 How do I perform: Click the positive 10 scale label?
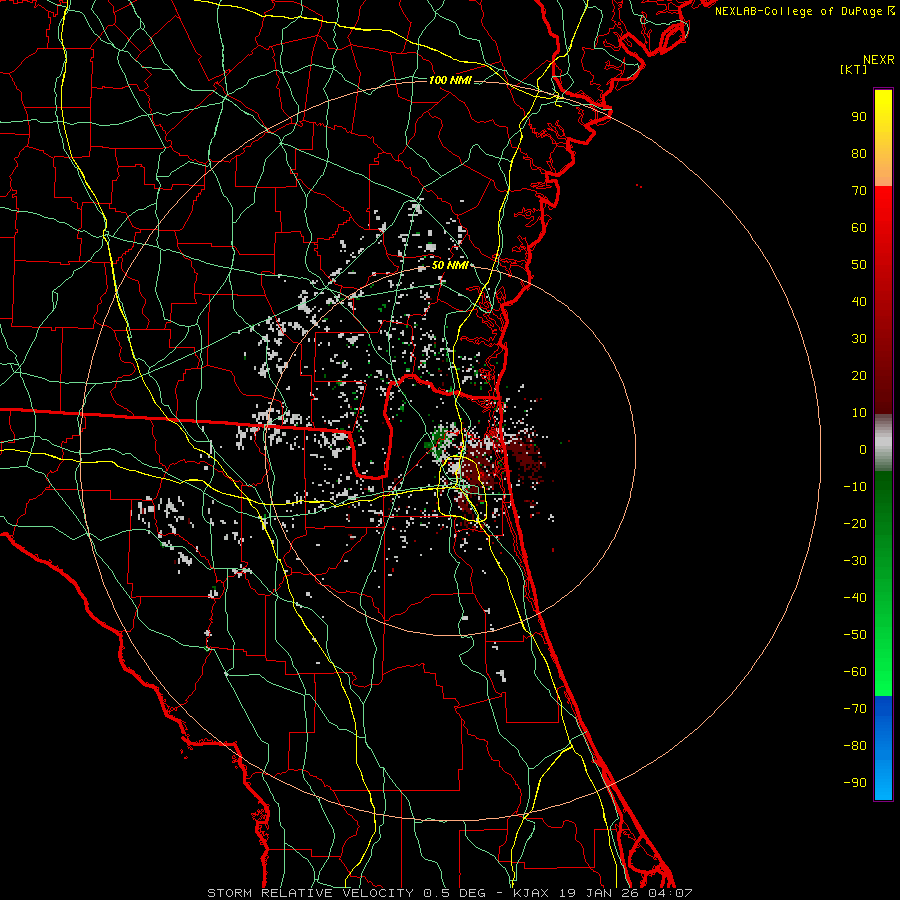(859, 413)
